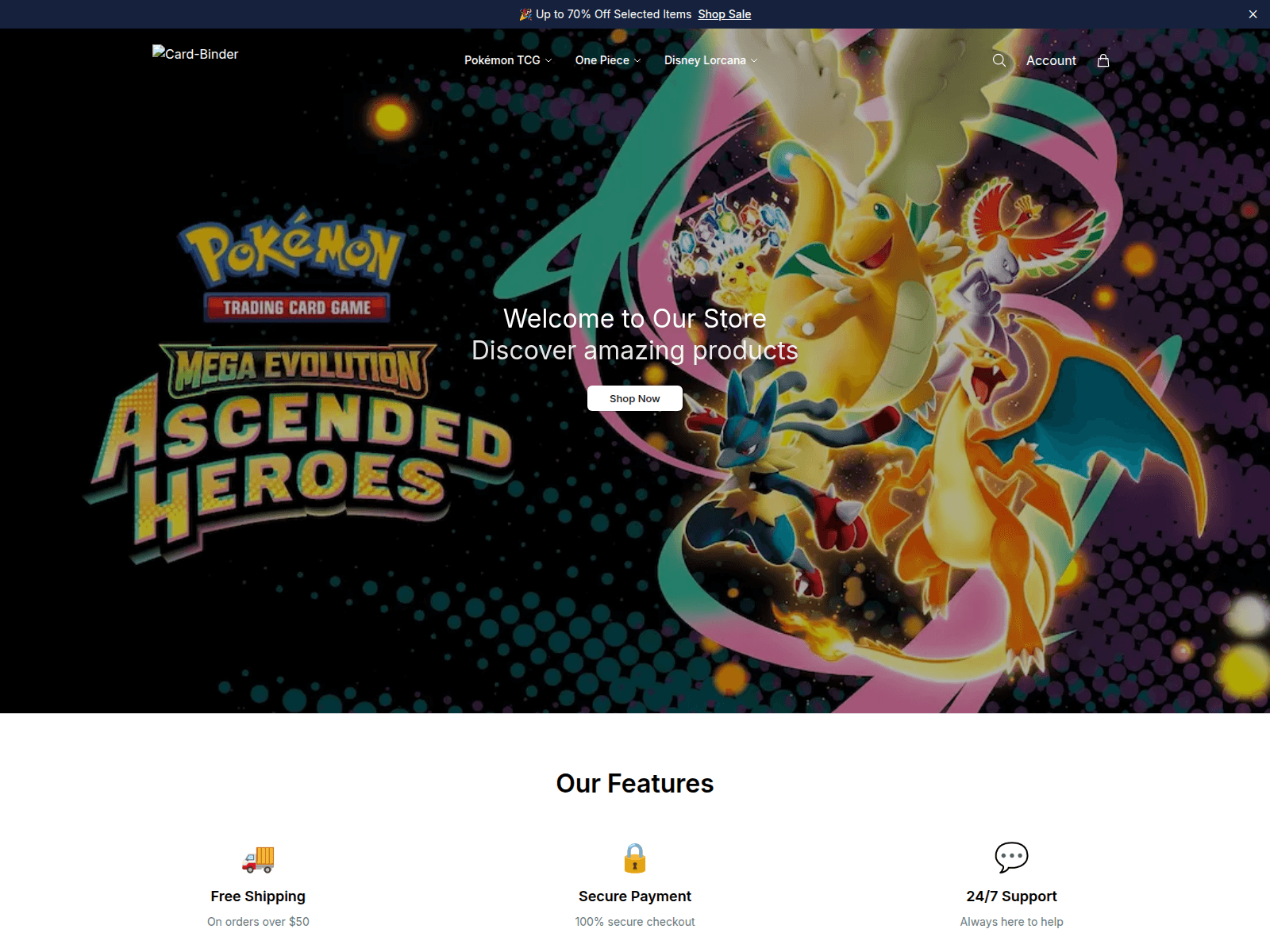This screenshot has height=952, width=1270.
Task: Click the 24/7 Support speech bubble icon
Action: [x=1011, y=858]
